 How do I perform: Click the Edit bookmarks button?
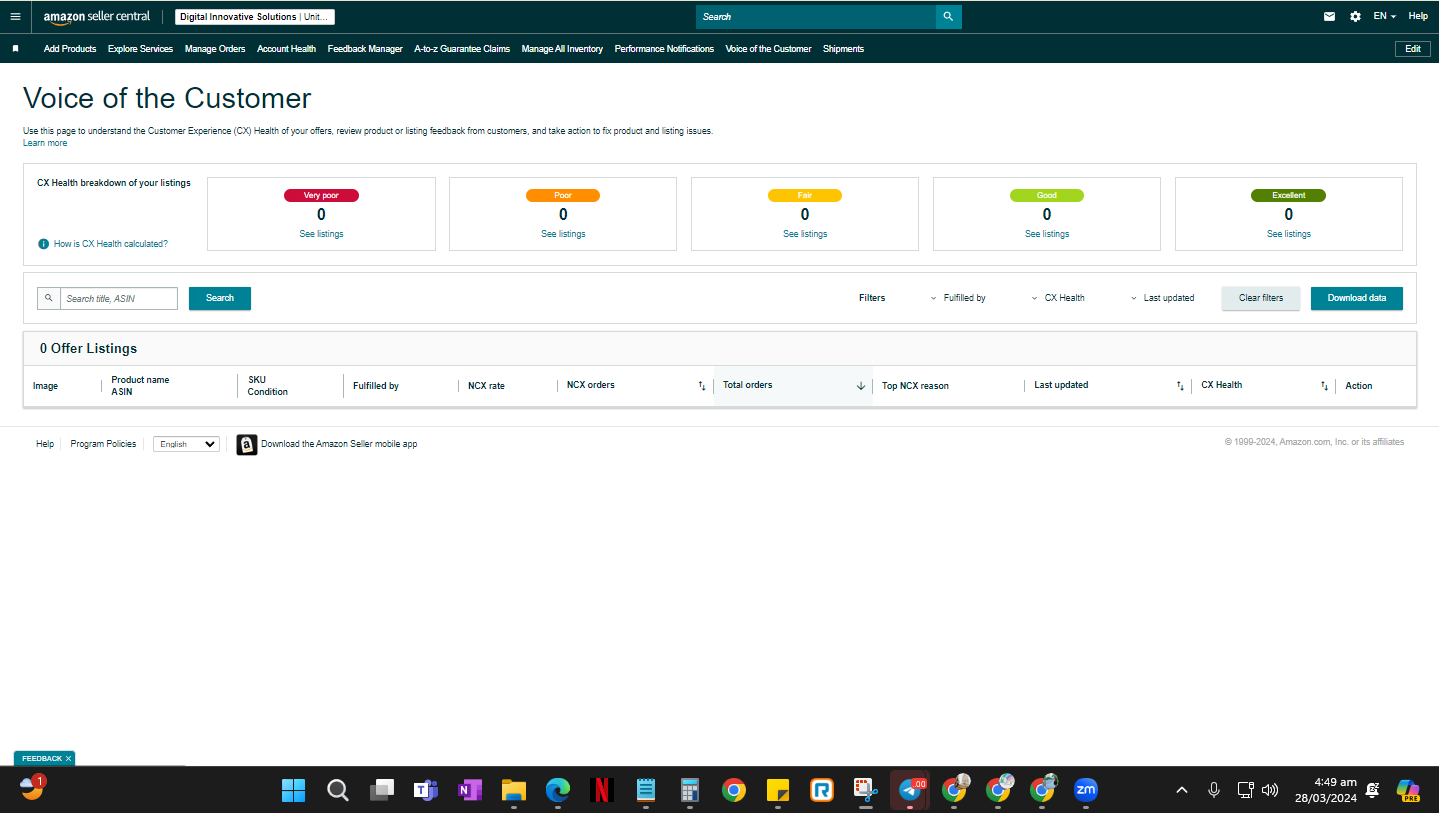pyautogui.click(x=1412, y=49)
